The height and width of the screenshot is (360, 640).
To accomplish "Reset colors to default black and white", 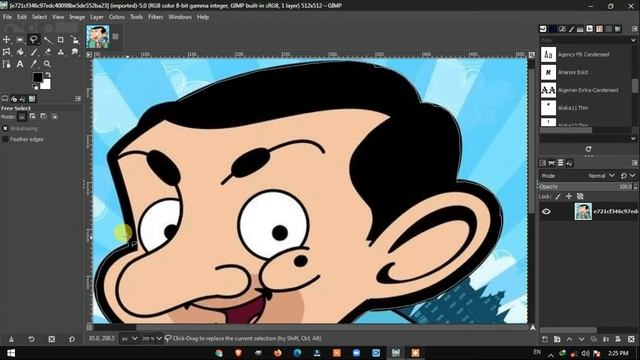I will (x=36, y=87).
